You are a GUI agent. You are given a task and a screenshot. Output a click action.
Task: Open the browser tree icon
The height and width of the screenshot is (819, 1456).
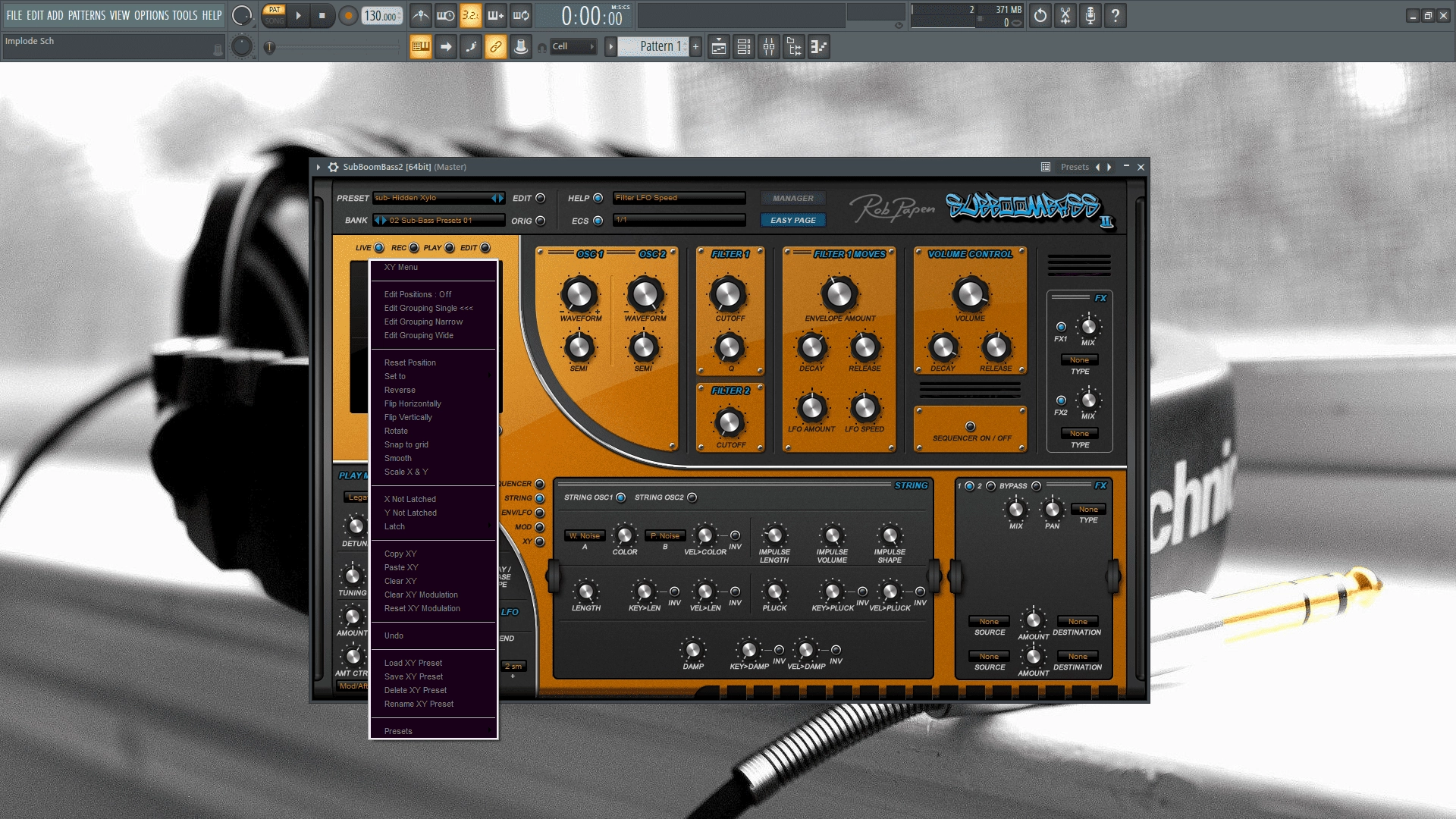[794, 47]
